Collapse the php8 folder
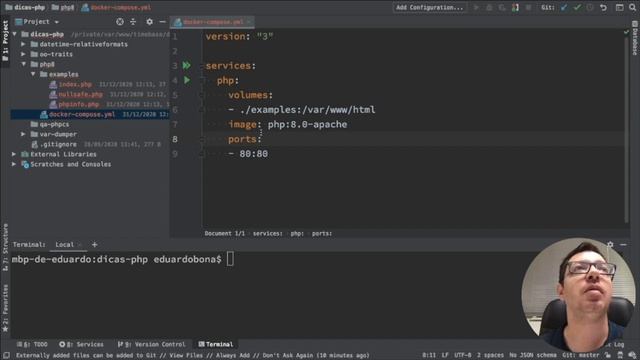Screen dimensions: 640x360 pyautogui.click(x=23, y=64)
